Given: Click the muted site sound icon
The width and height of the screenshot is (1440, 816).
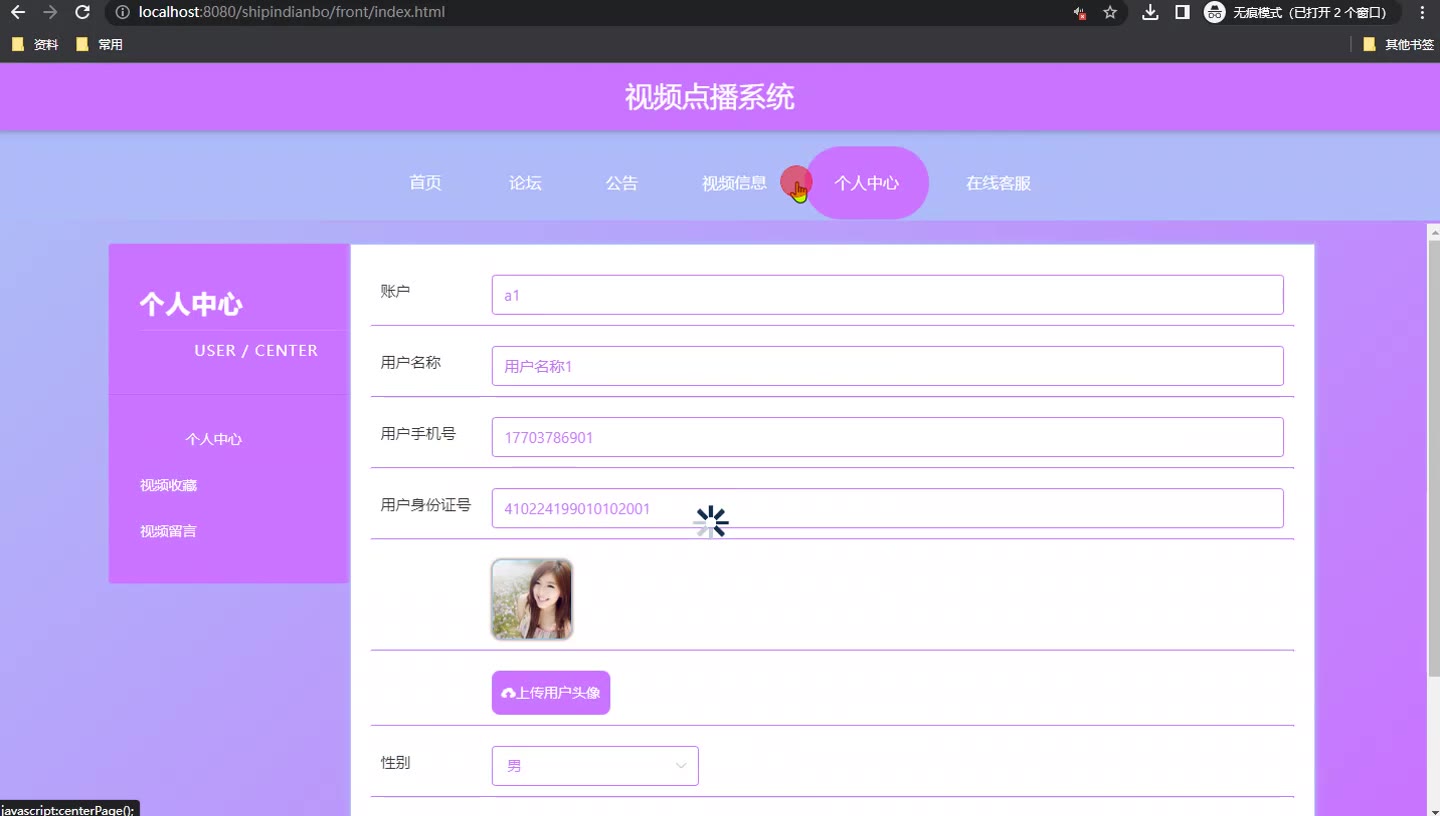Looking at the screenshot, I should pos(1080,13).
